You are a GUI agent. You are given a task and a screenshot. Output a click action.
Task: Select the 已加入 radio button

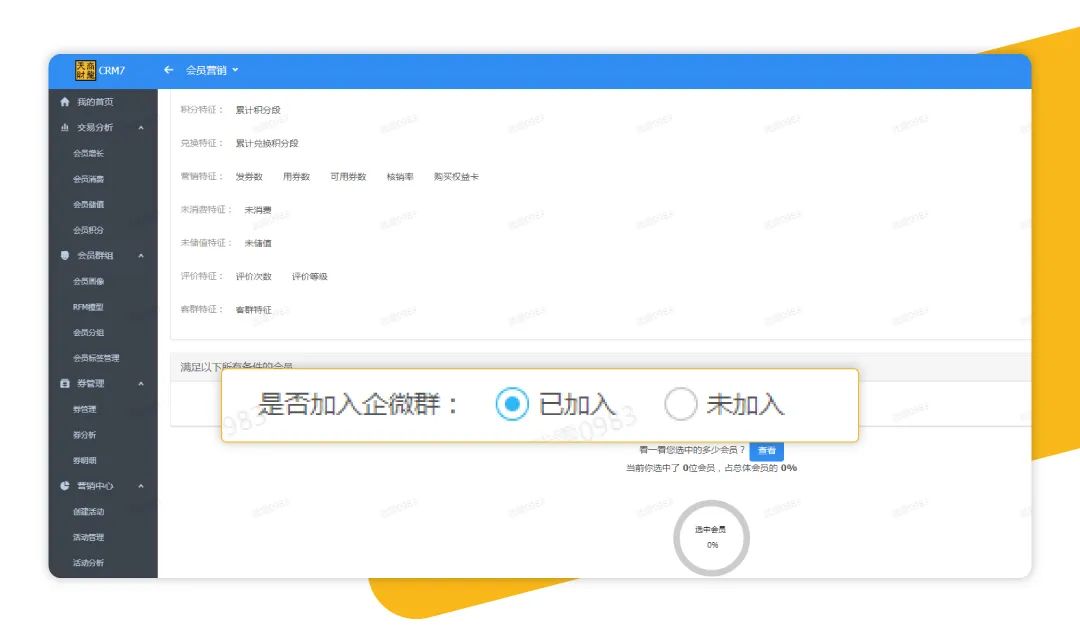(x=512, y=404)
